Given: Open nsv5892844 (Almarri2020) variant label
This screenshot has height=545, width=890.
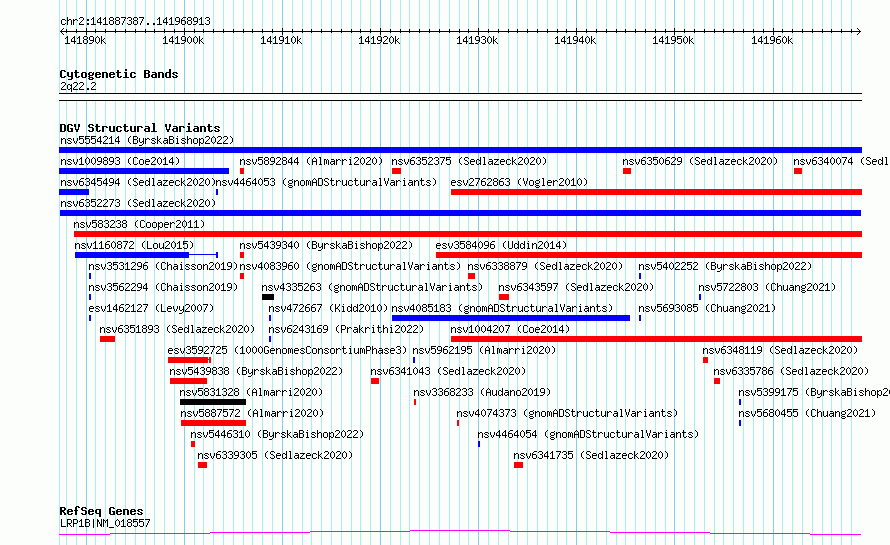Looking at the screenshot, I should tap(311, 161).
